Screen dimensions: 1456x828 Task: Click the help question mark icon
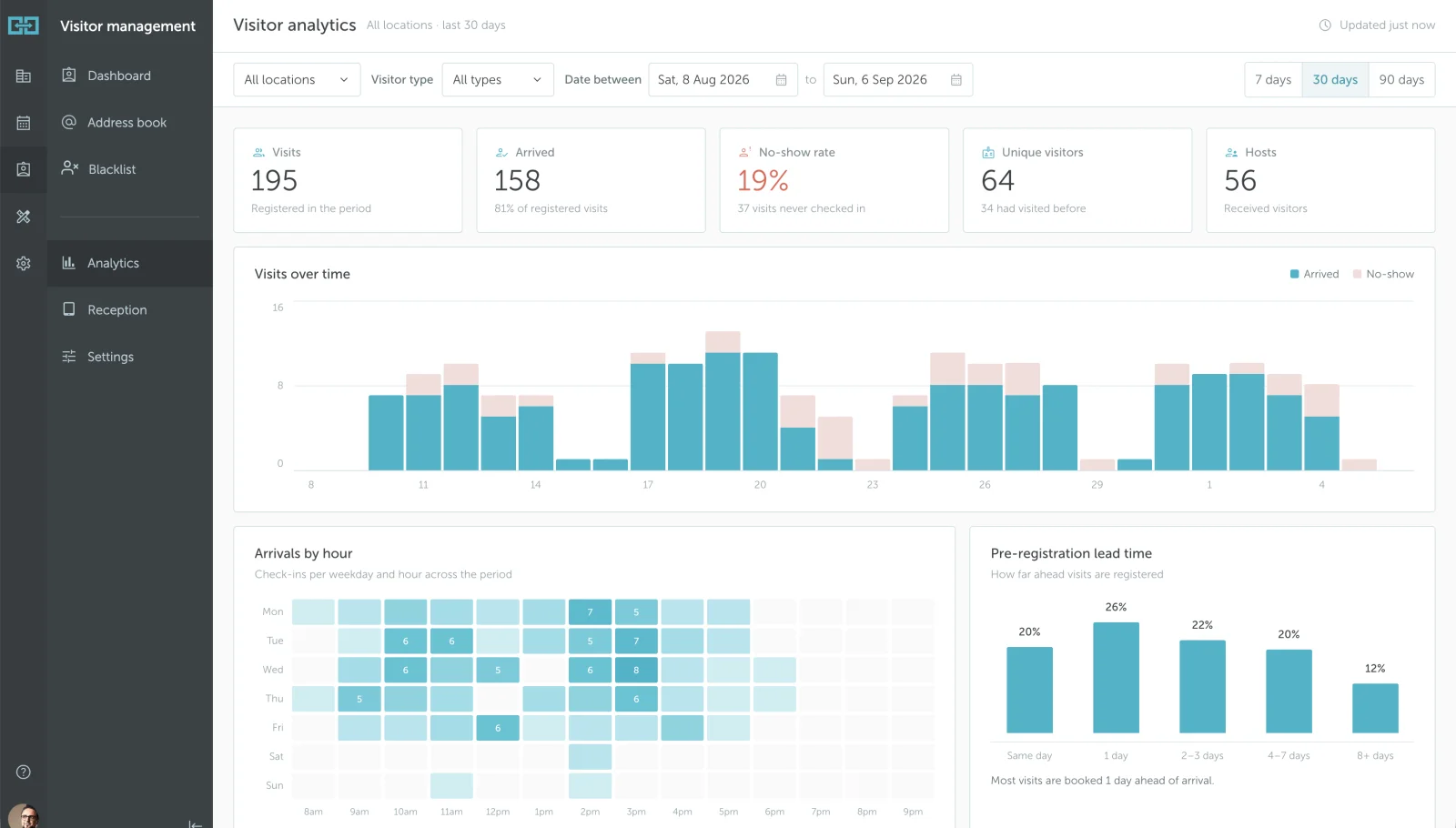24,772
